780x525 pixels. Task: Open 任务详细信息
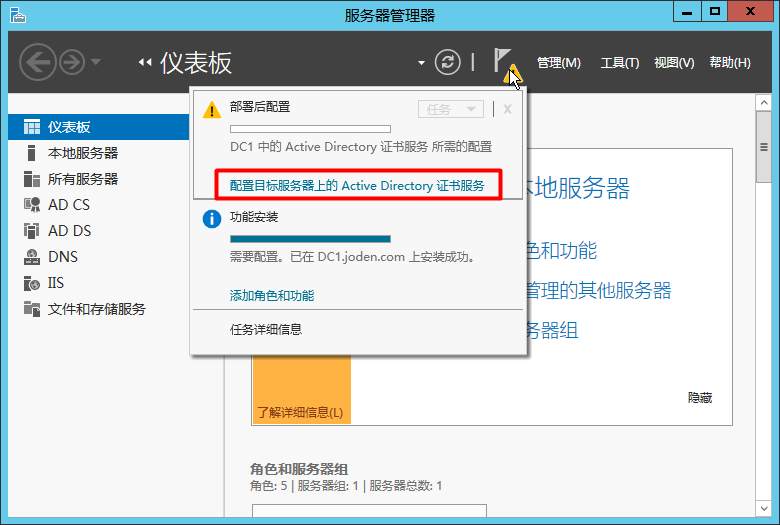tap(266, 329)
